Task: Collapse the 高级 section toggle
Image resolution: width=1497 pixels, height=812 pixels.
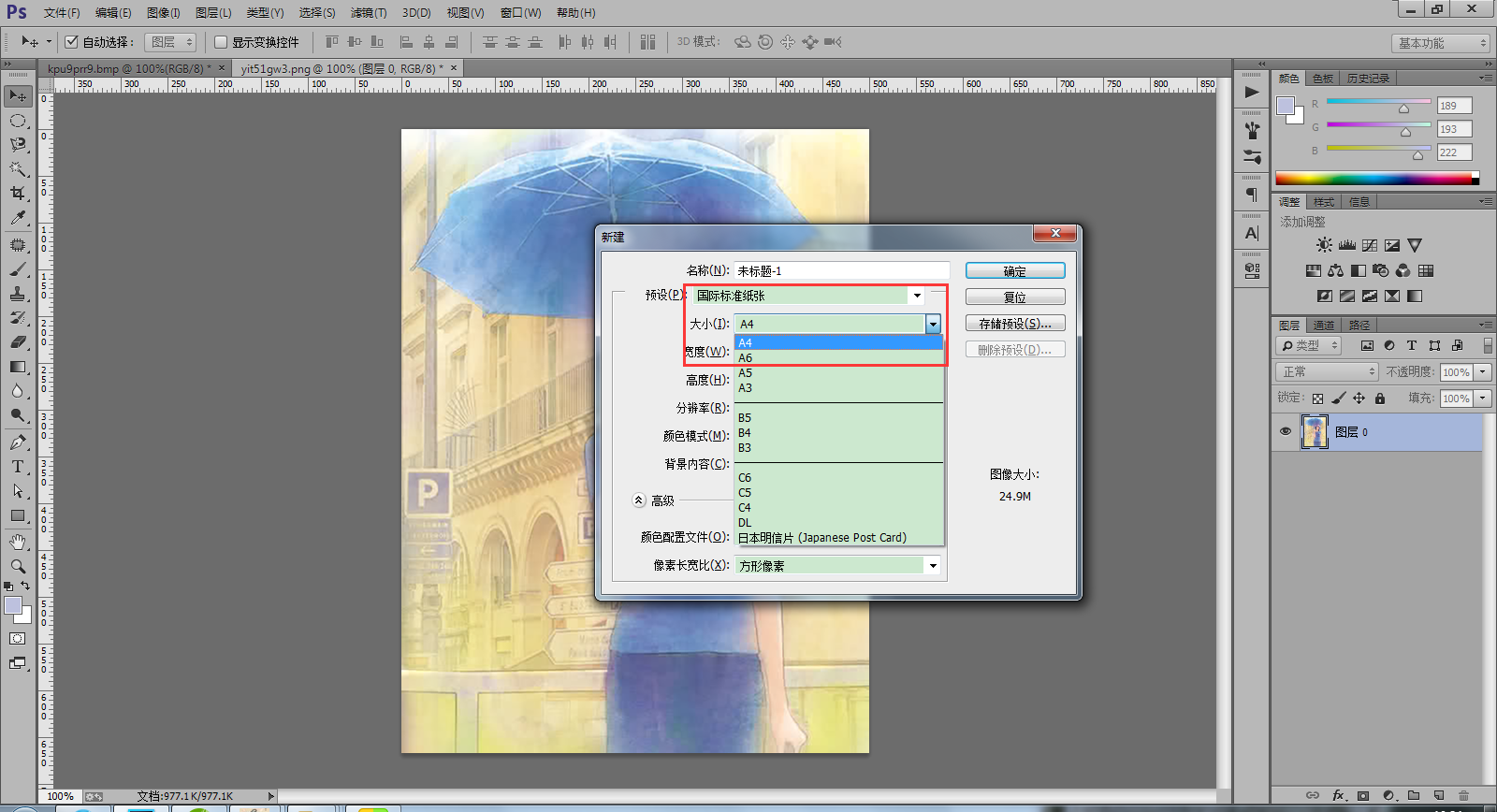Action: (639, 500)
